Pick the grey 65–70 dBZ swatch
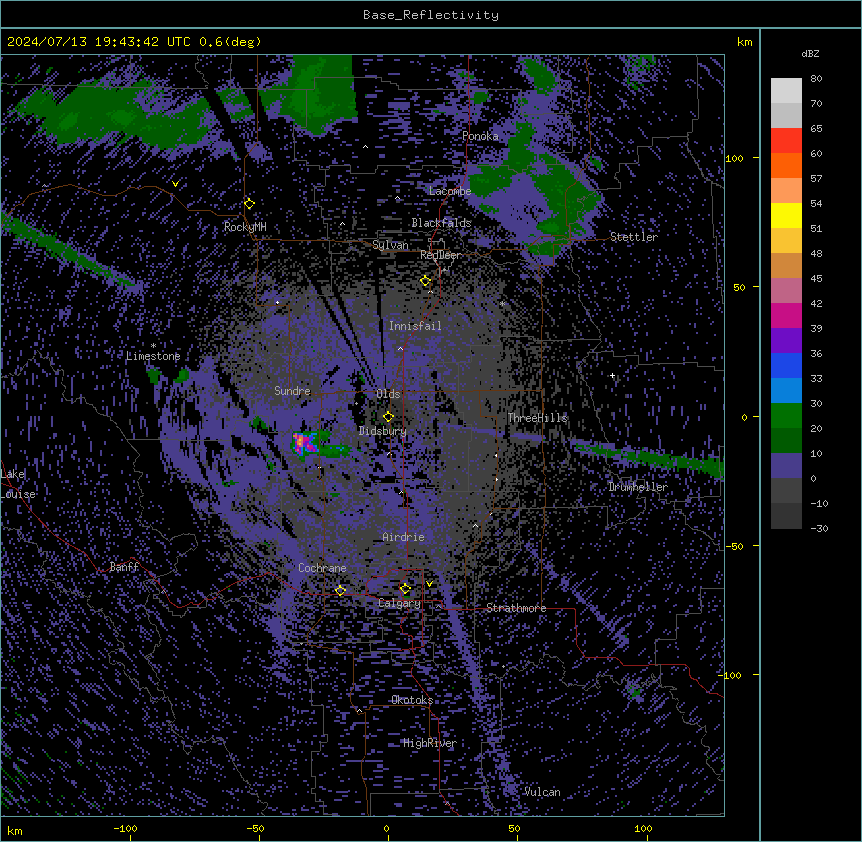 tap(786, 115)
